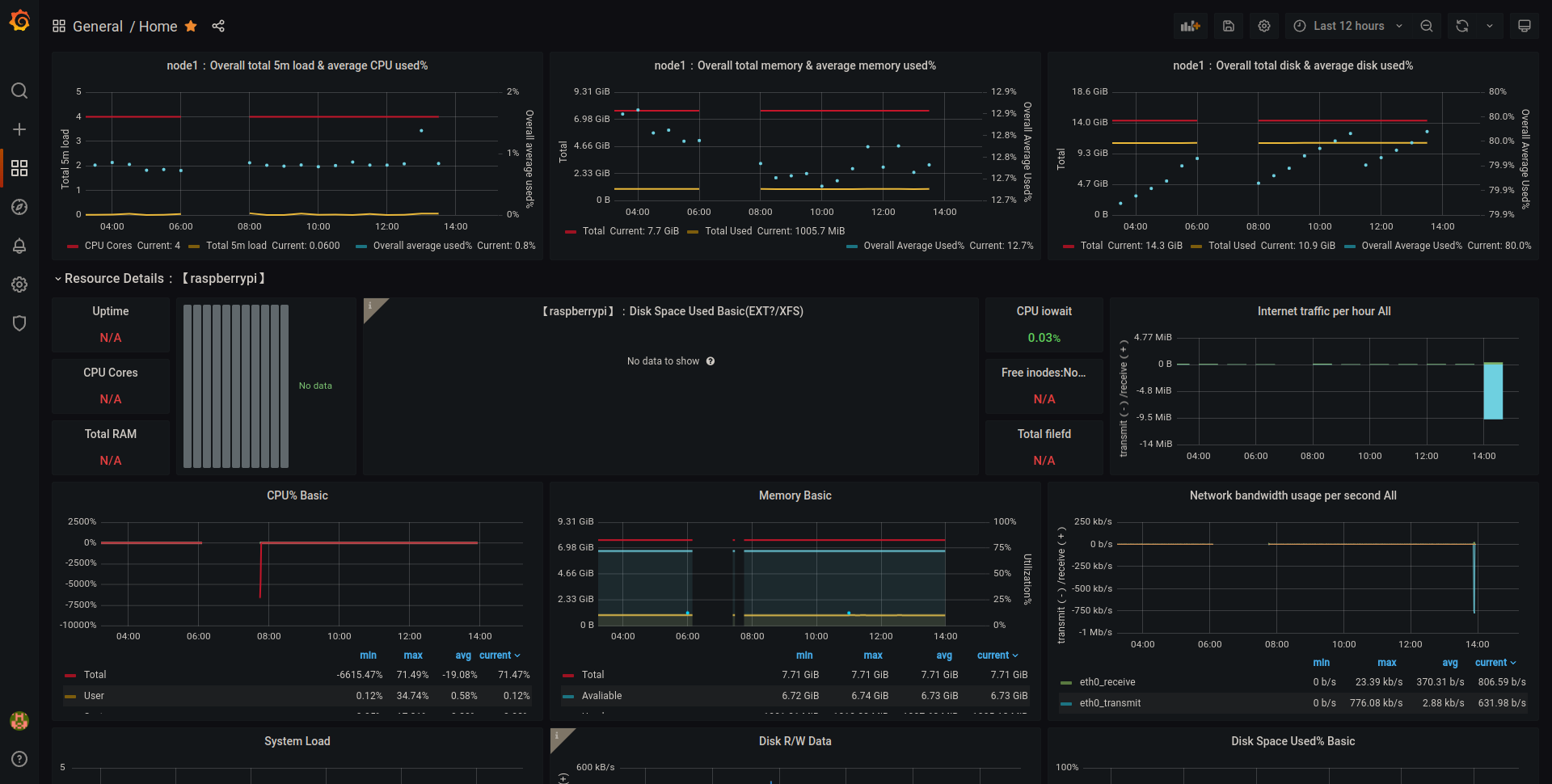The image size is (1552, 784).
Task: Click Disk R/W Data panel title
Action: point(795,741)
